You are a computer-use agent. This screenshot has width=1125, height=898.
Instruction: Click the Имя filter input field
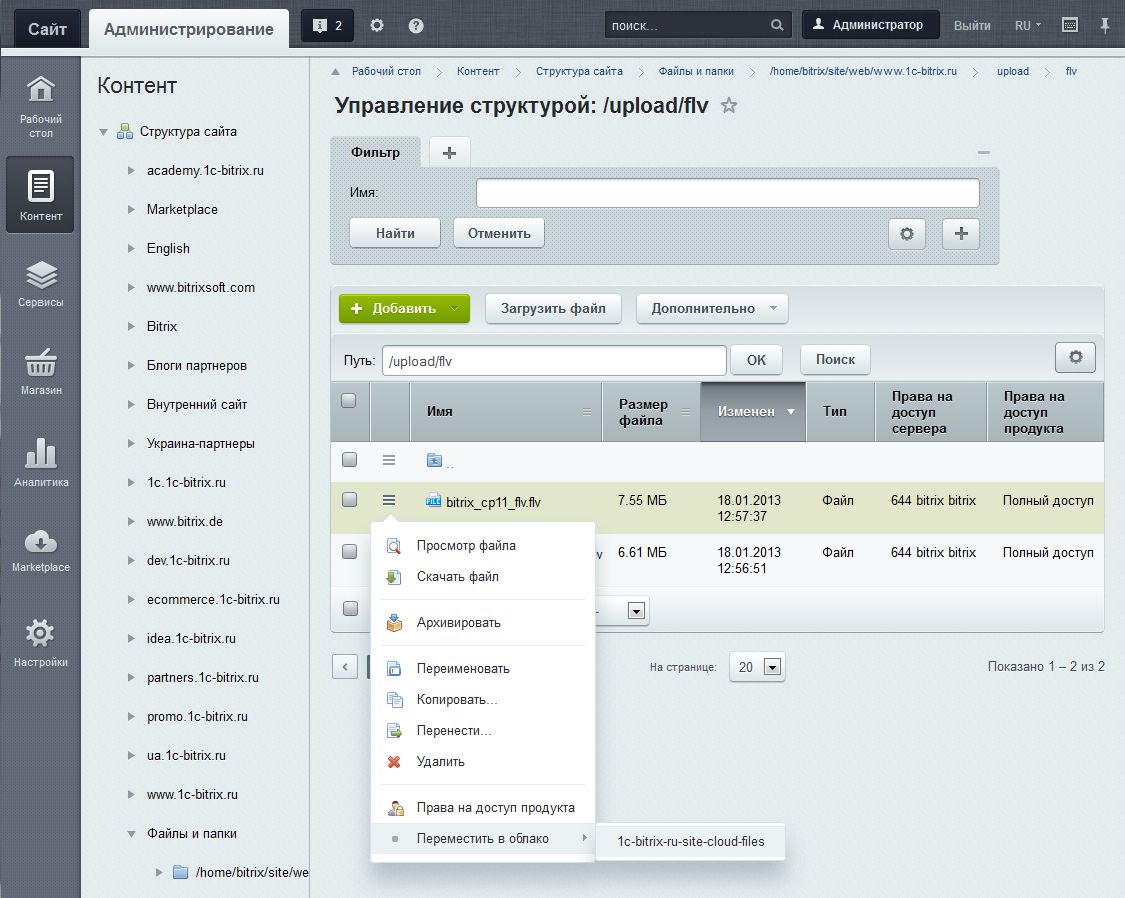727,193
